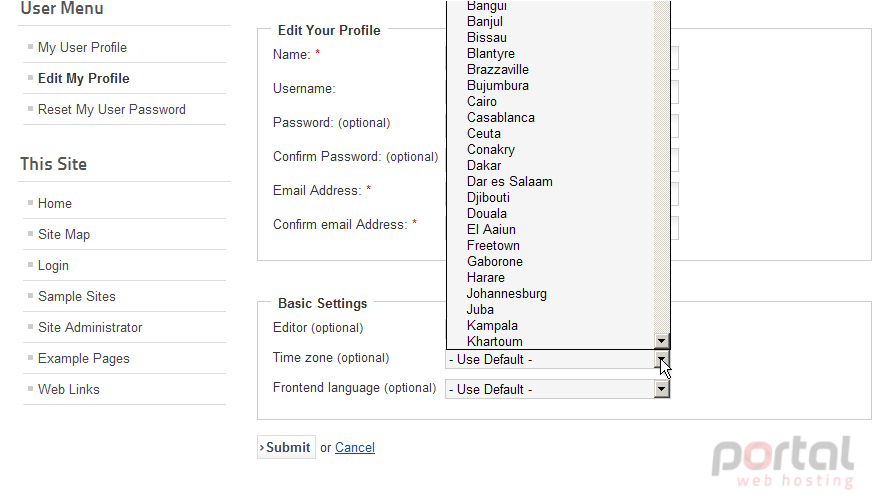
Task: Open the My User Profile menu item
Action: 82,48
